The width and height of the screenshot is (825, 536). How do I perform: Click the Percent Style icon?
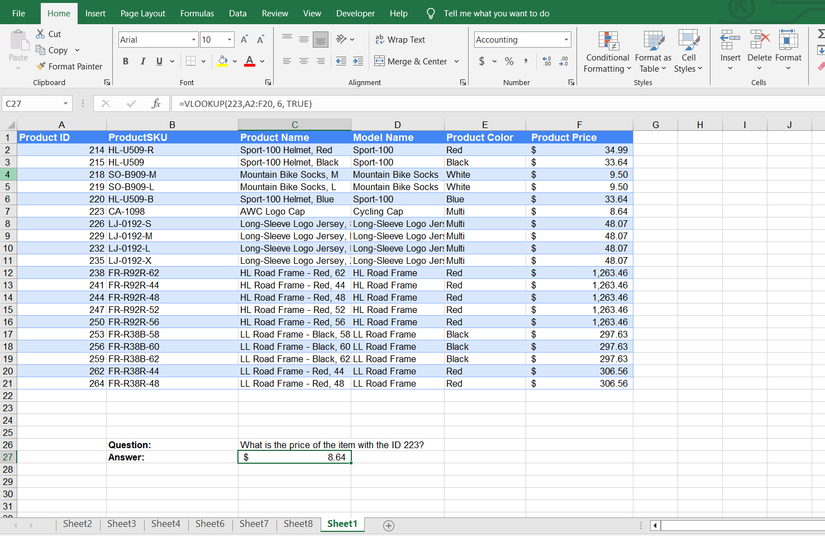(x=508, y=62)
